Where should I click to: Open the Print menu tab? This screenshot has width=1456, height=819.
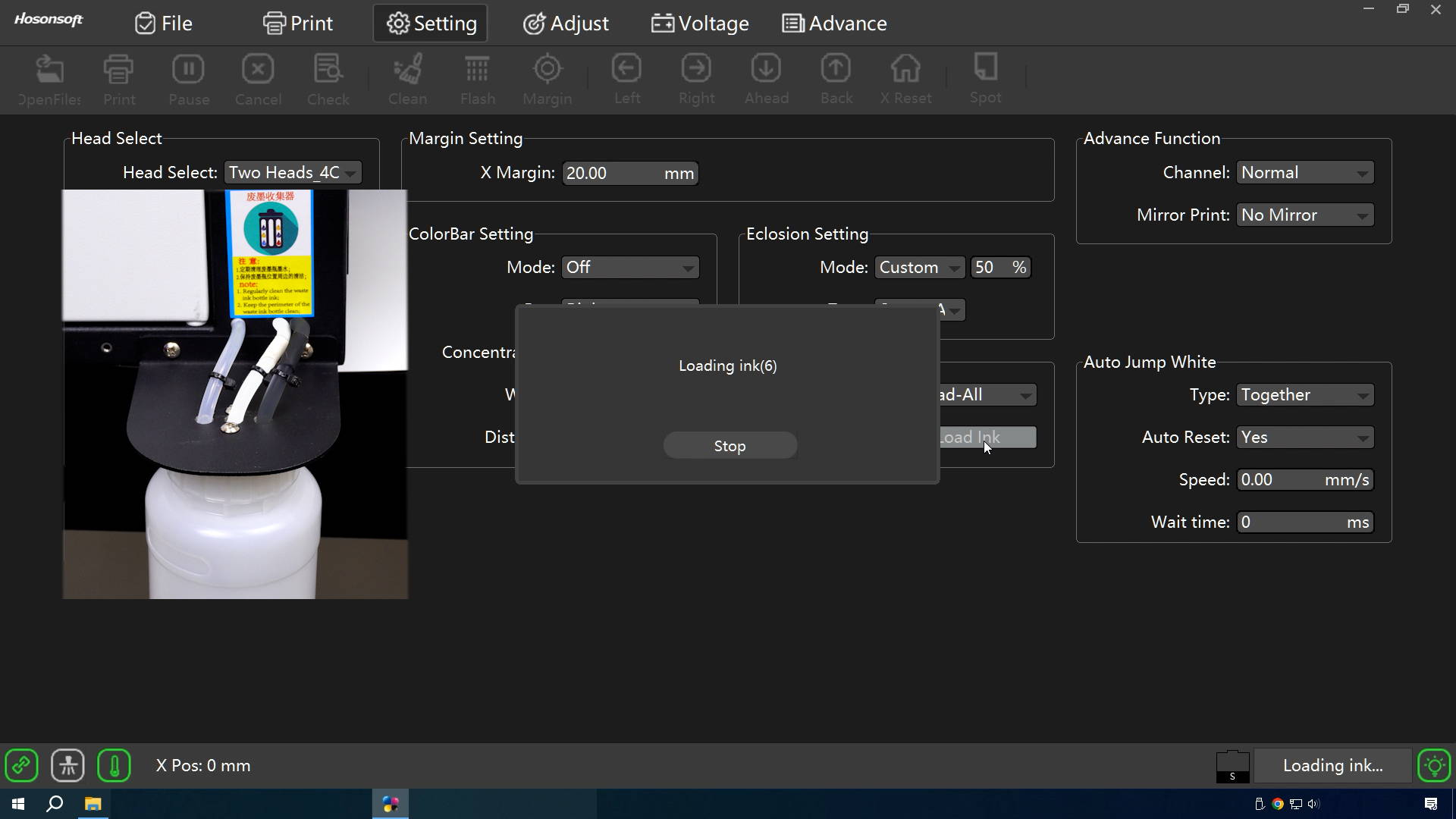coord(298,24)
